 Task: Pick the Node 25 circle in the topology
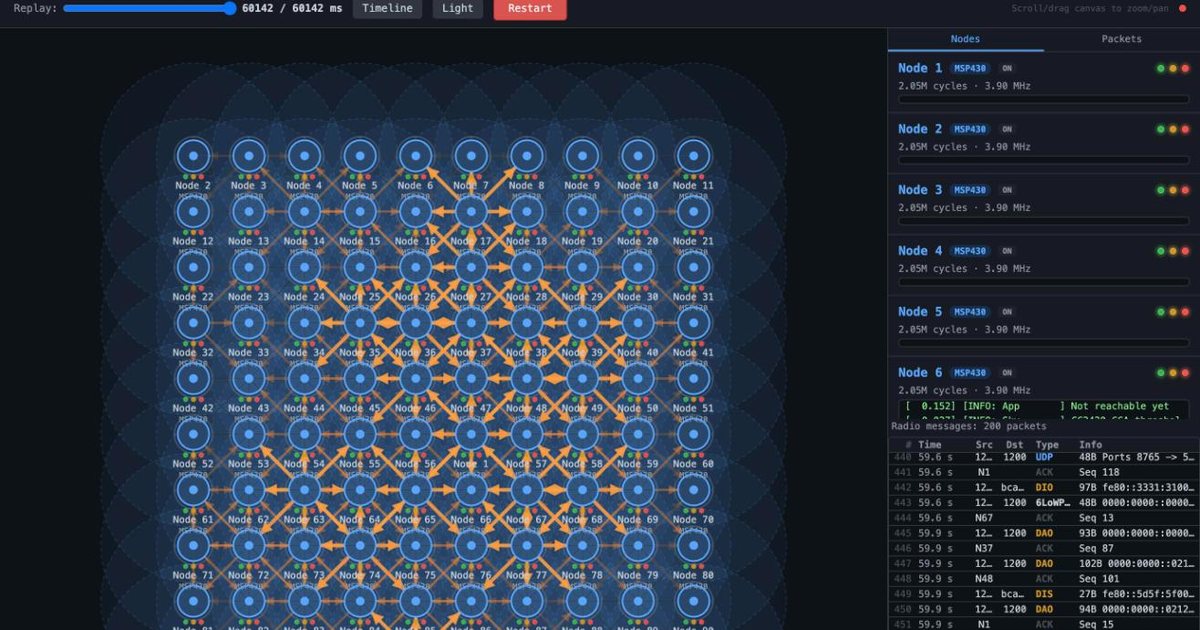pyautogui.click(x=360, y=268)
